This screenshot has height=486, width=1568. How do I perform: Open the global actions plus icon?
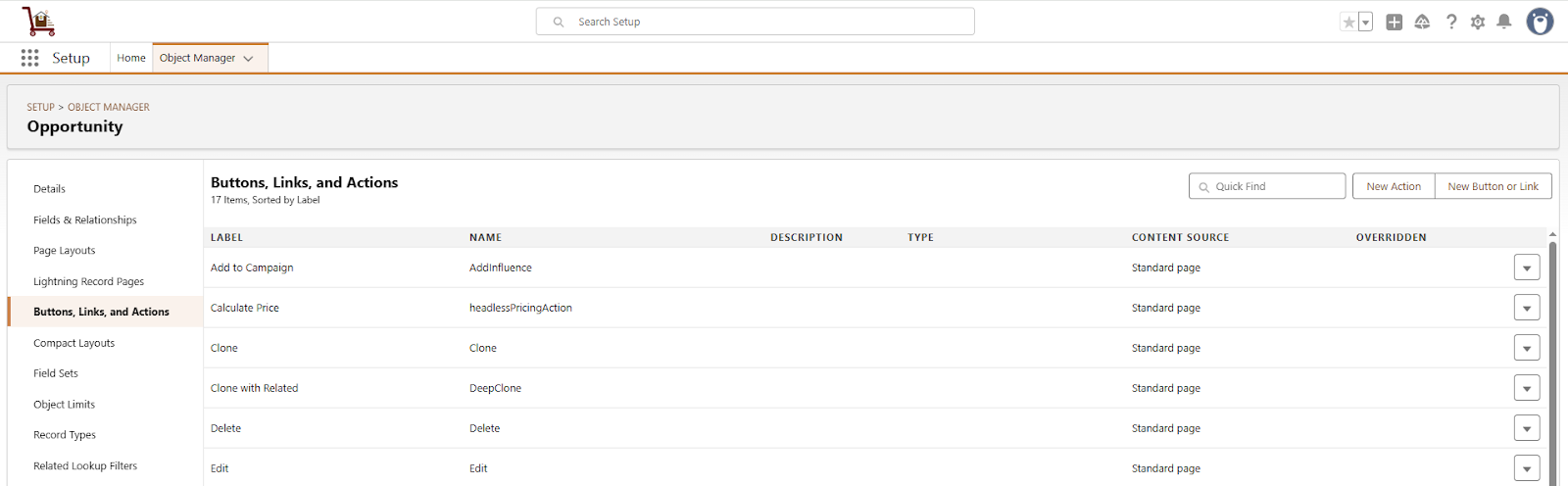tap(1394, 22)
